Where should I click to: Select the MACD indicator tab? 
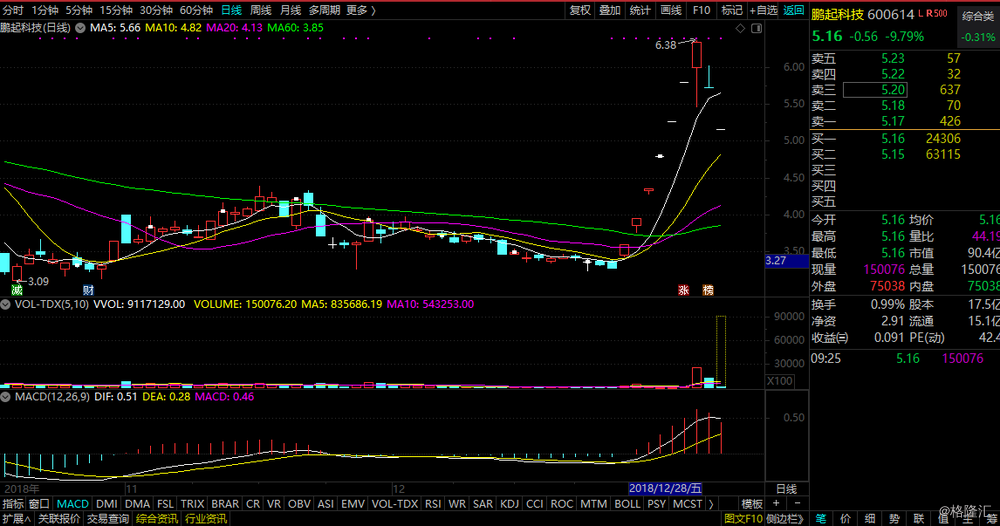click(72, 504)
